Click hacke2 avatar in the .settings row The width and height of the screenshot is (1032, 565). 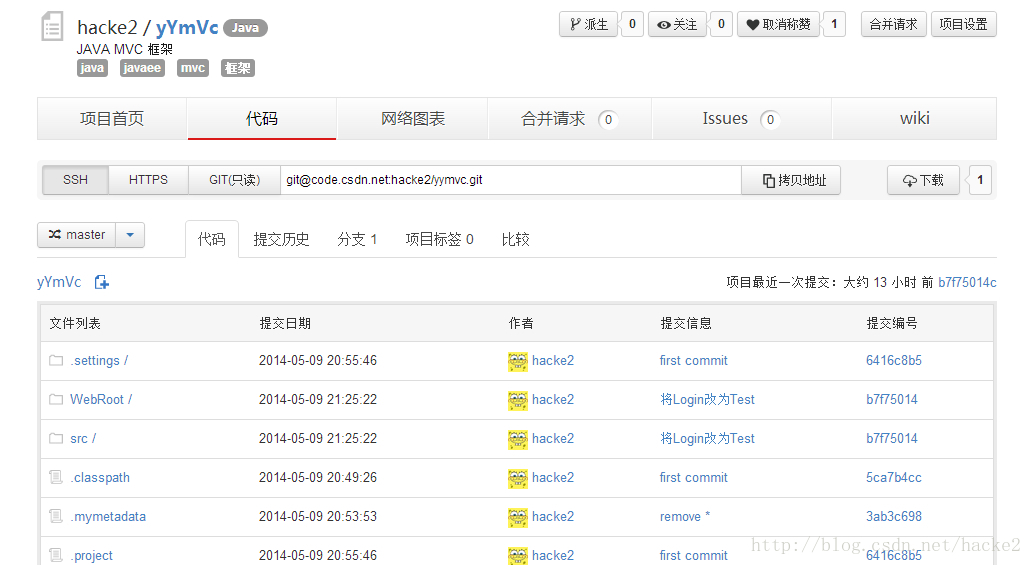(x=517, y=361)
